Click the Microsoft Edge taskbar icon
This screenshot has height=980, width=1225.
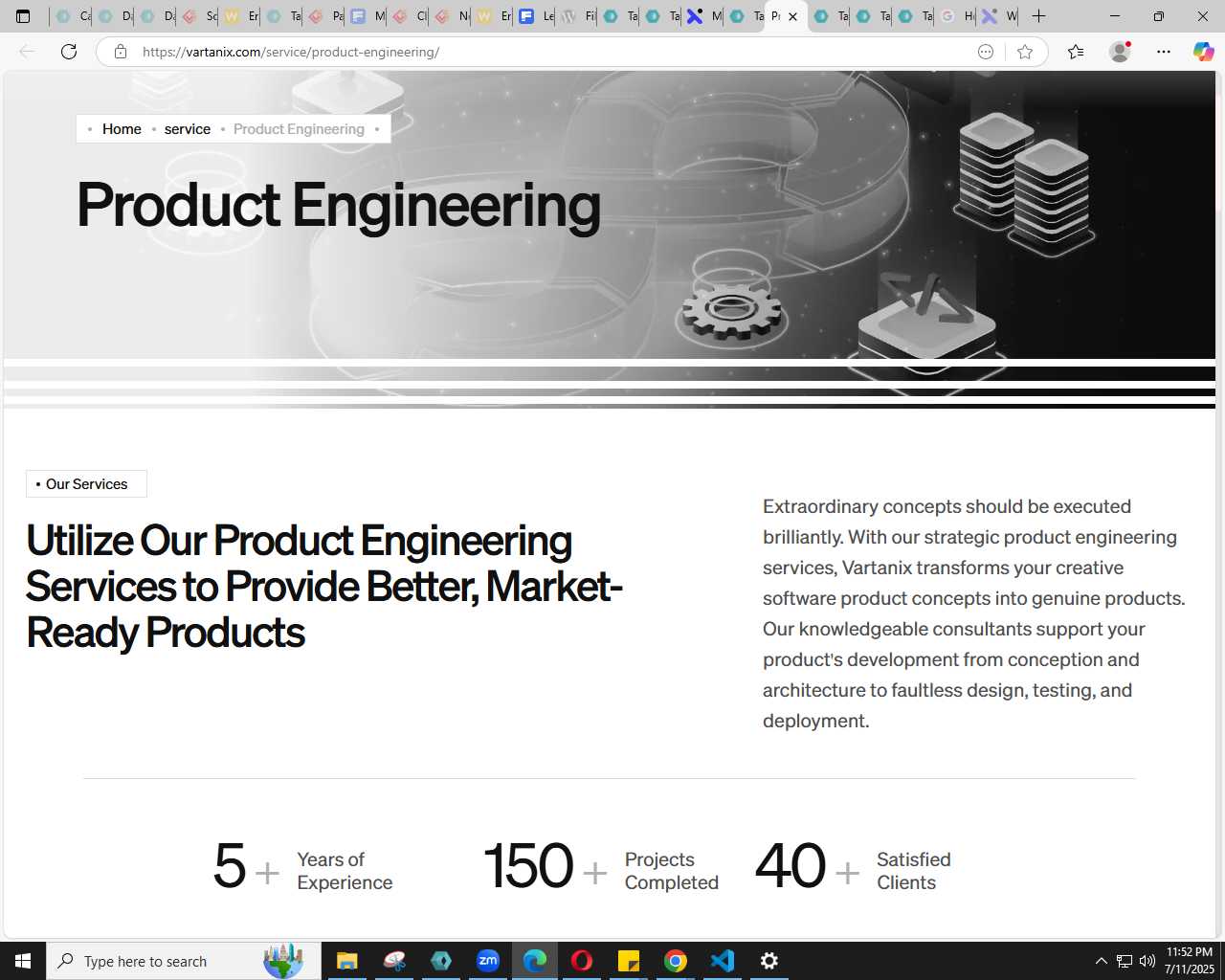click(x=535, y=961)
